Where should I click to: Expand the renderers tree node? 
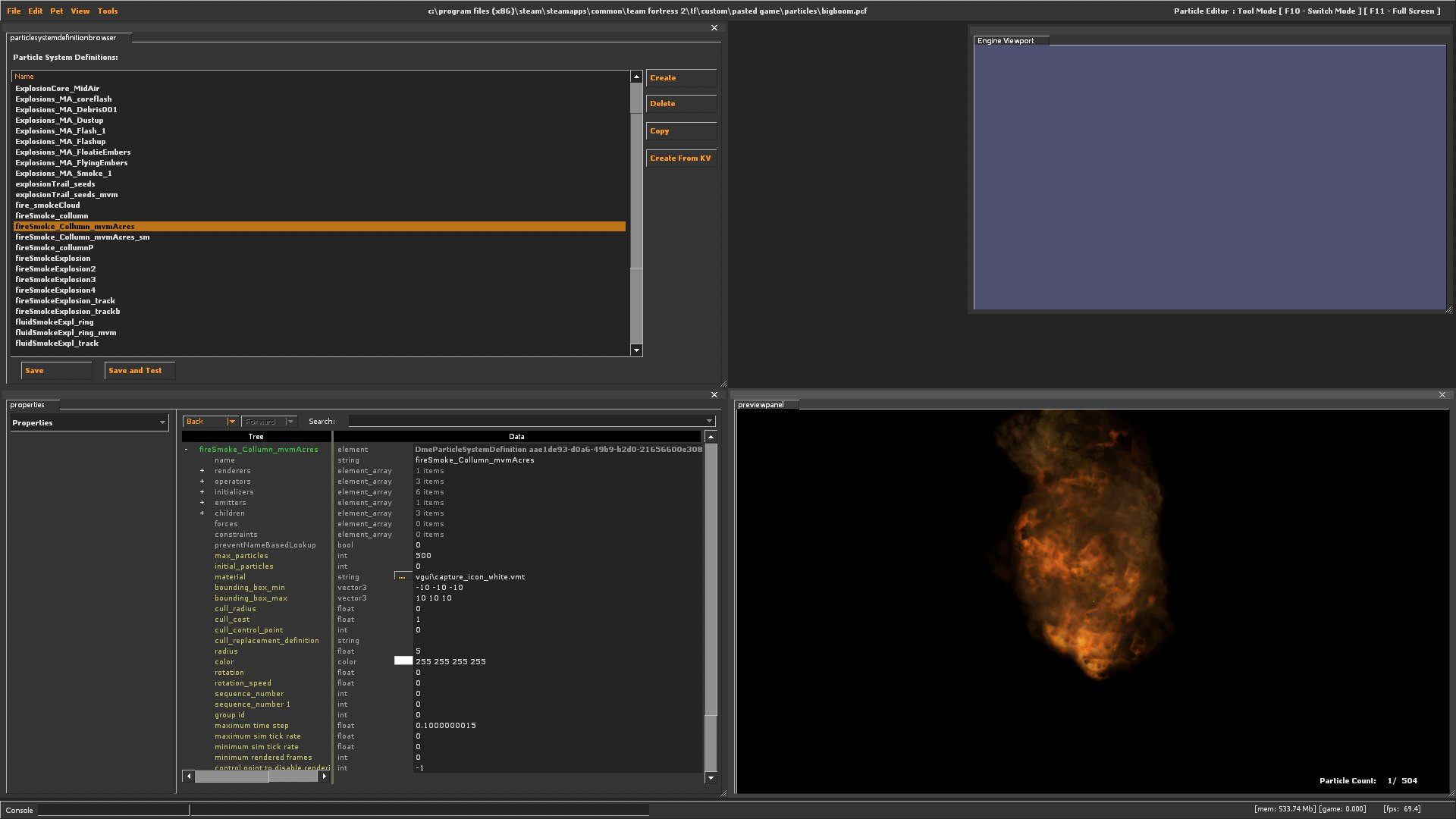click(x=202, y=471)
